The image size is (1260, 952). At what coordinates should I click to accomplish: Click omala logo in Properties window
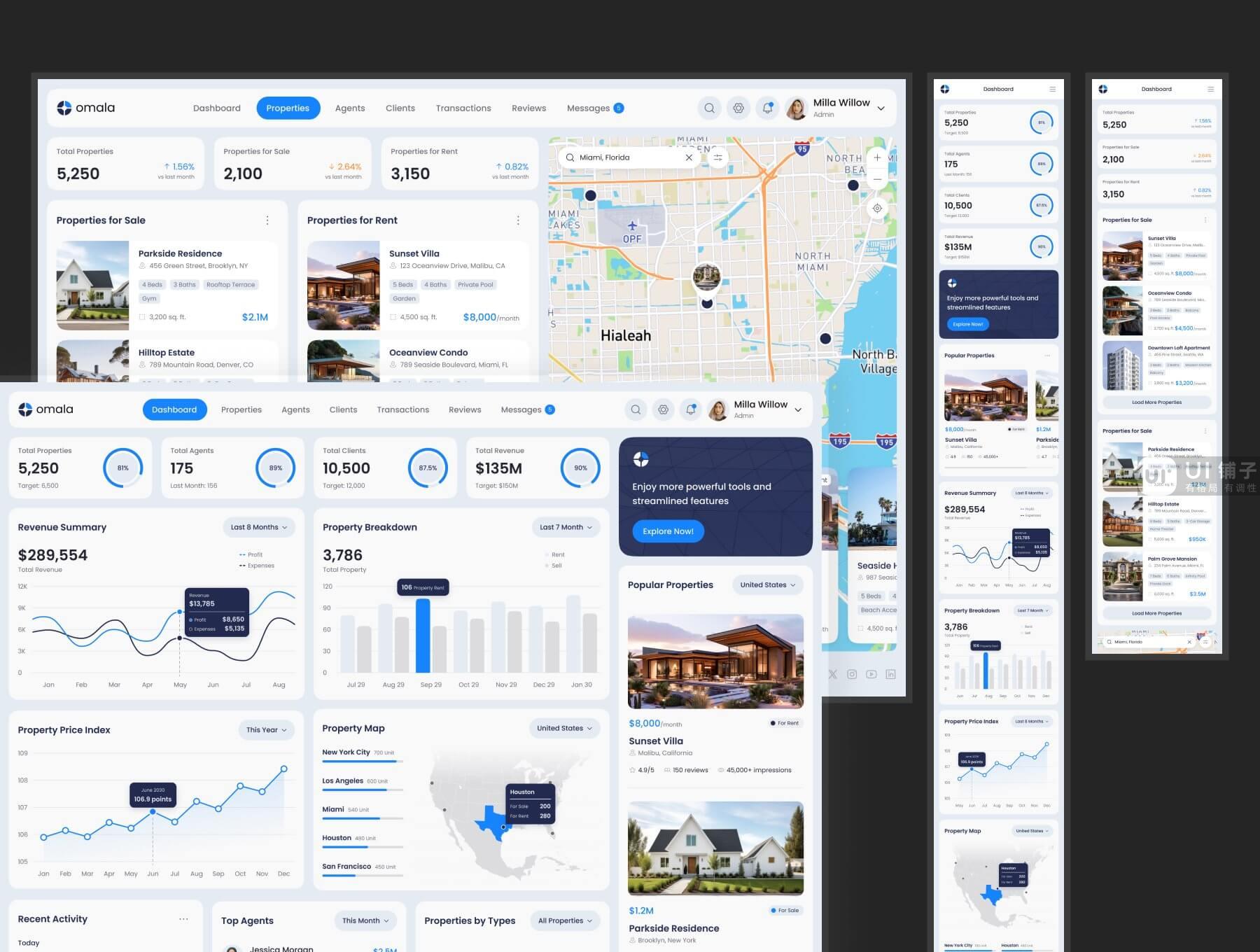point(85,108)
